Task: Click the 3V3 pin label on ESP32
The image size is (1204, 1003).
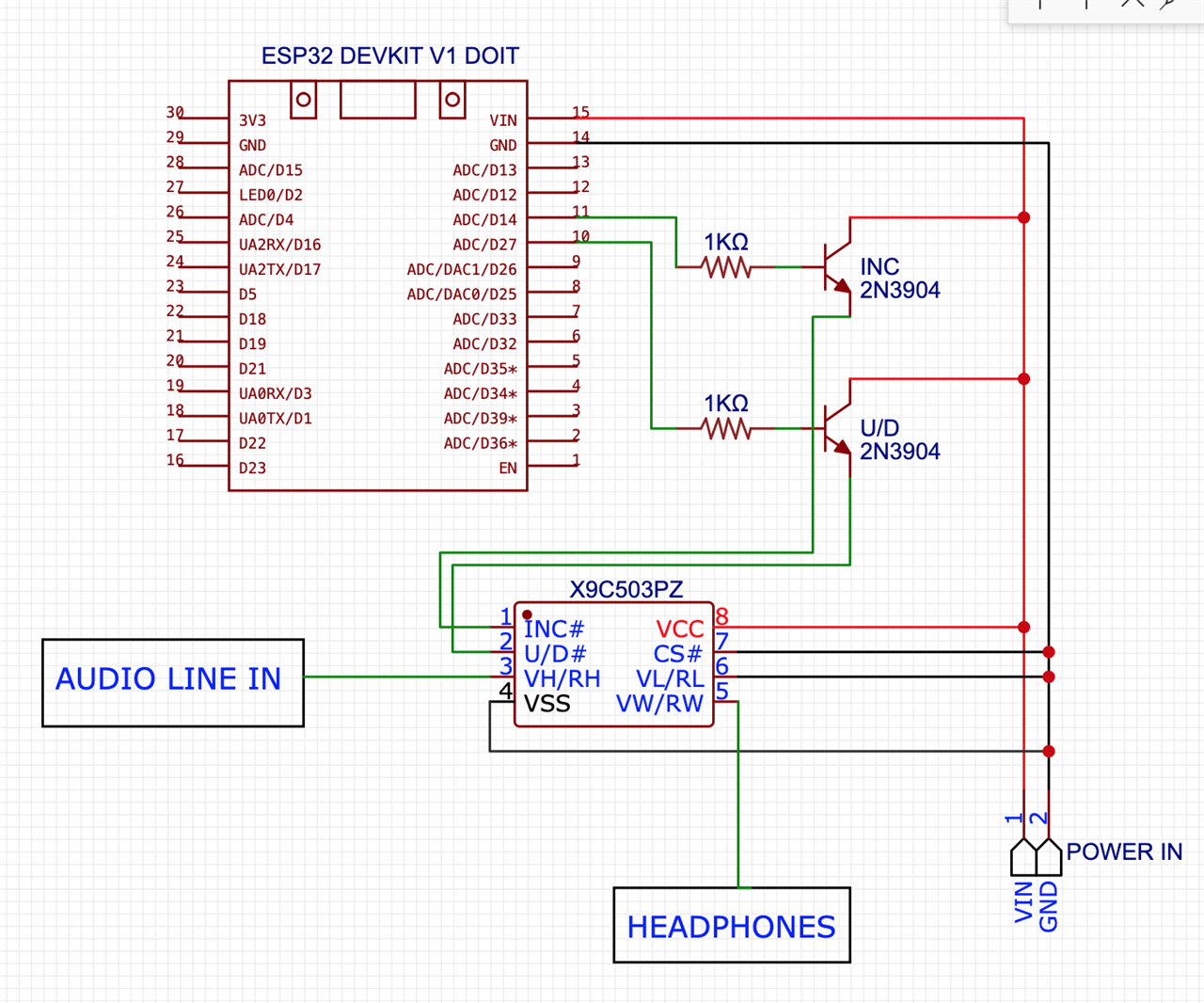Action: (x=252, y=120)
